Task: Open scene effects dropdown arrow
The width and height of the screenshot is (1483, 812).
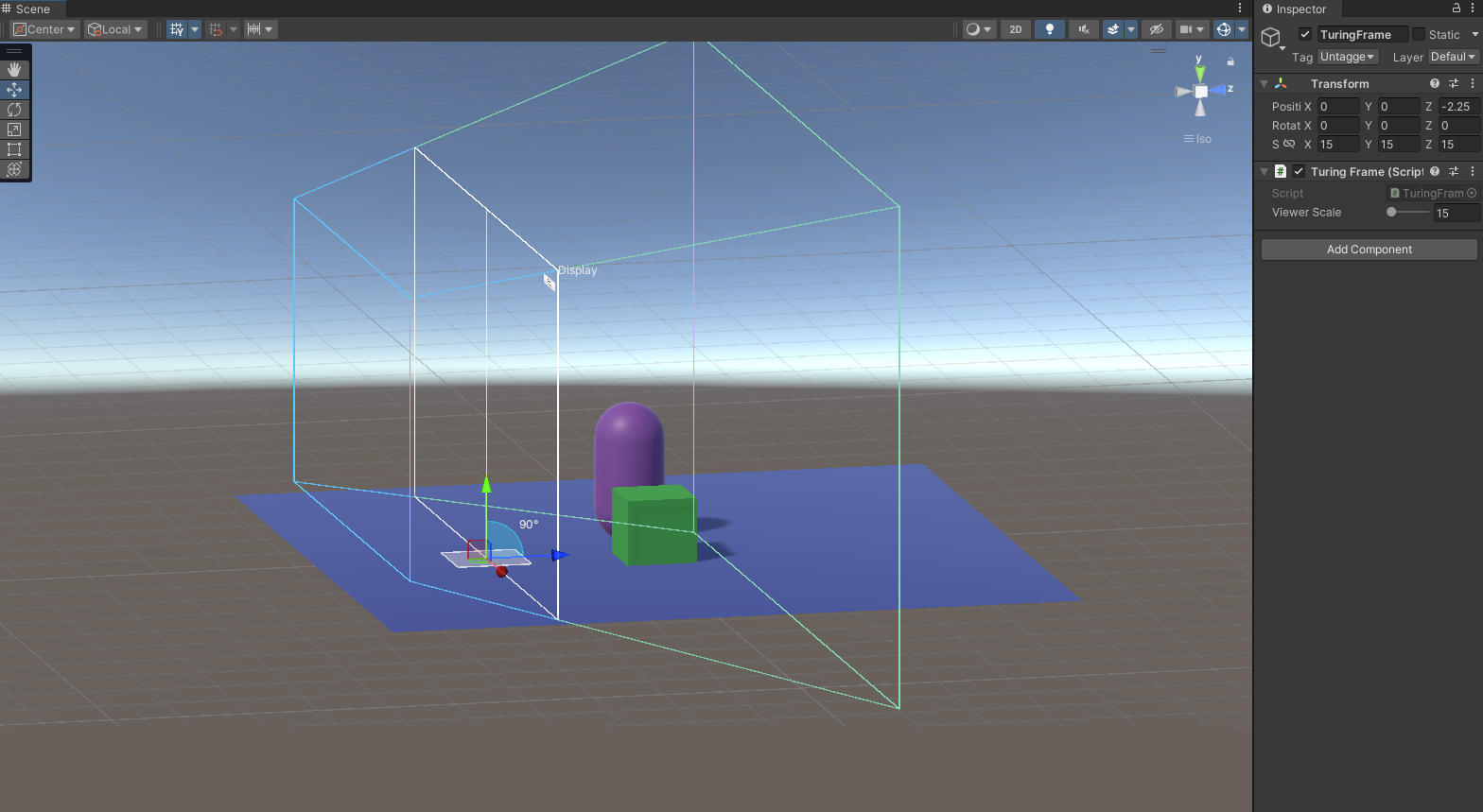Action: click(x=1130, y=29)
